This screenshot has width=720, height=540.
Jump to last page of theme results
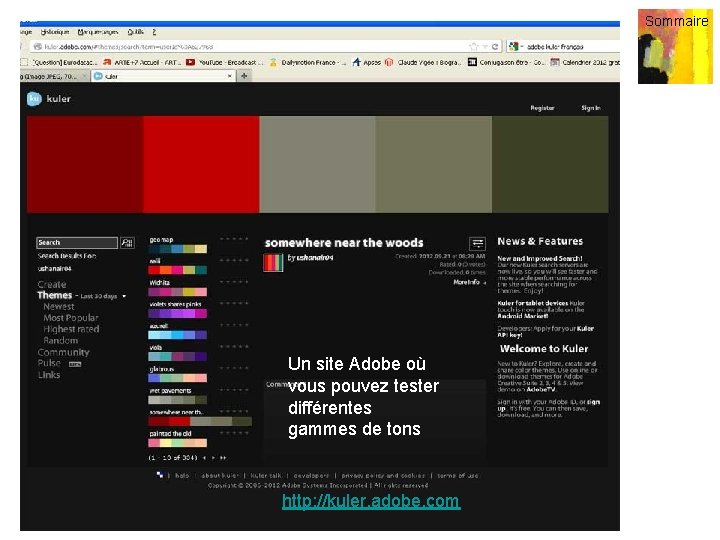pyautogui.click(x=223, y=457)
